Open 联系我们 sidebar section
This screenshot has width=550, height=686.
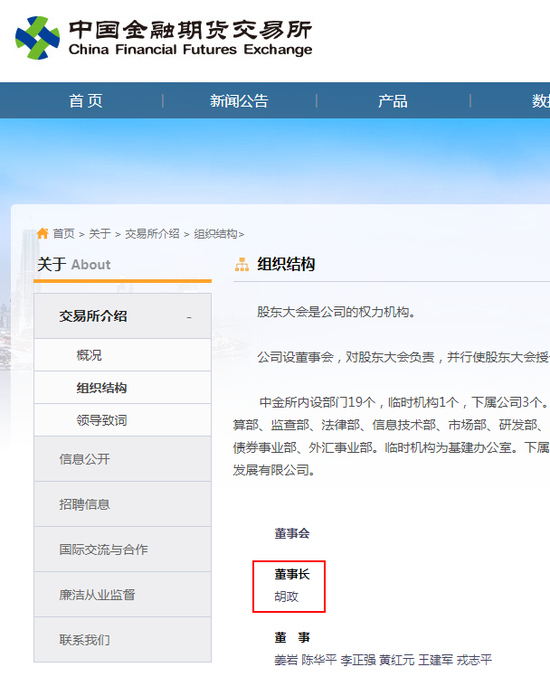tap(123, 640)
